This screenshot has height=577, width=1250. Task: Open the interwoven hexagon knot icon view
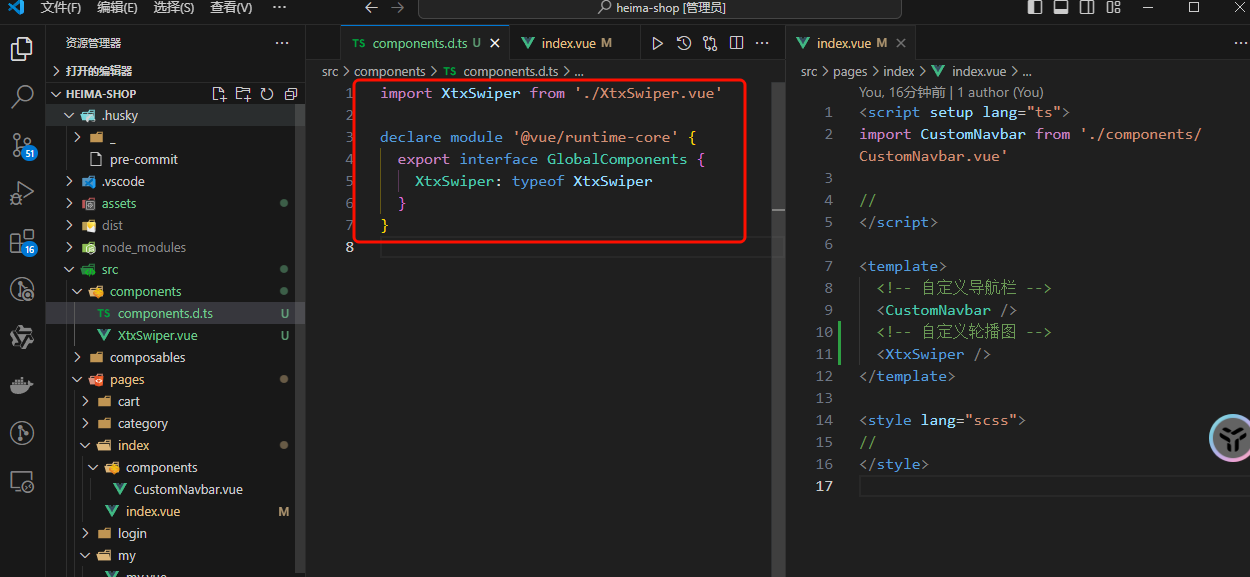pyautogui.click(x=22, y=337)
